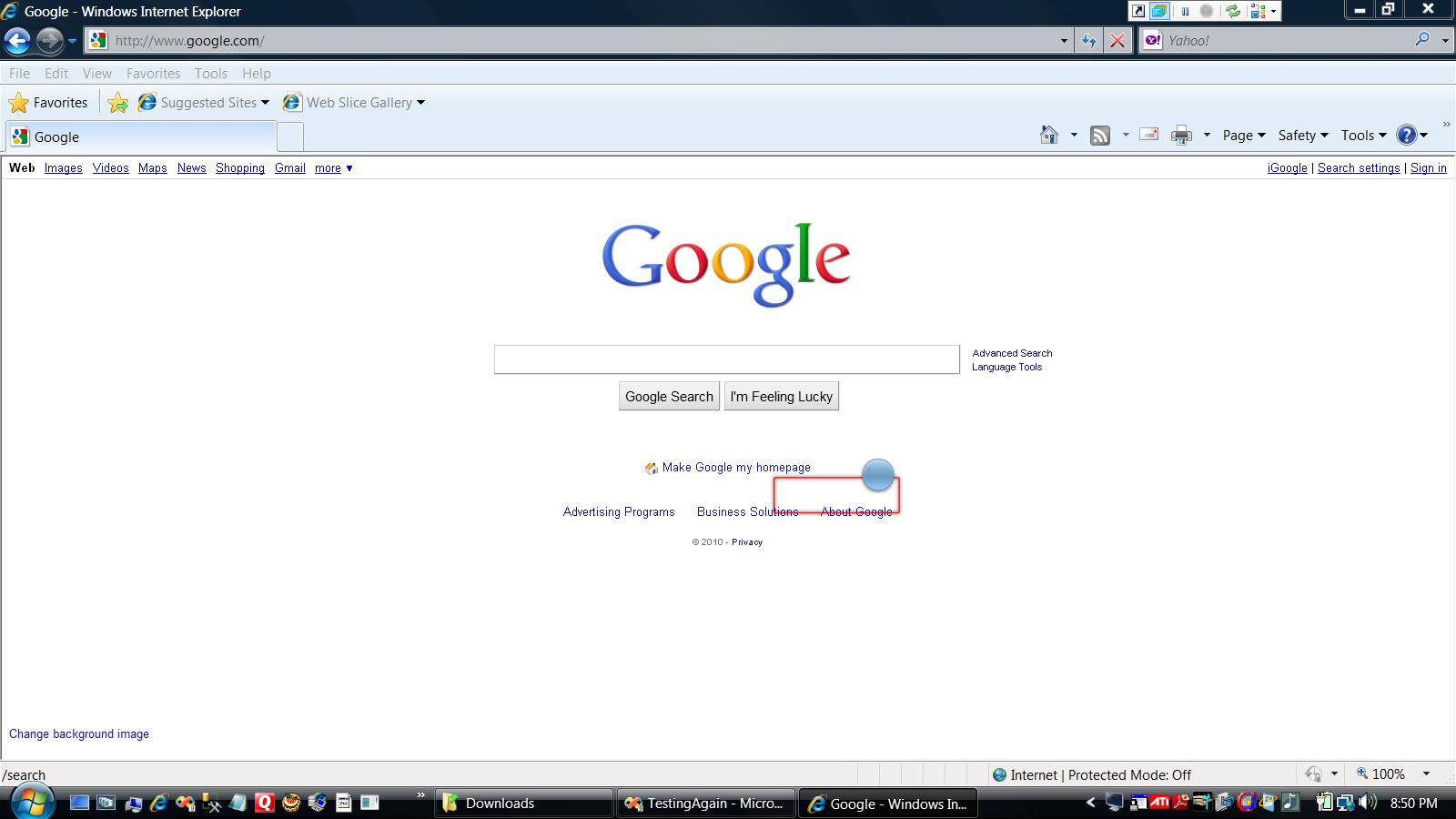1456x819 pixels.
Task: Open Search settings link
Action: [1359, 168]
